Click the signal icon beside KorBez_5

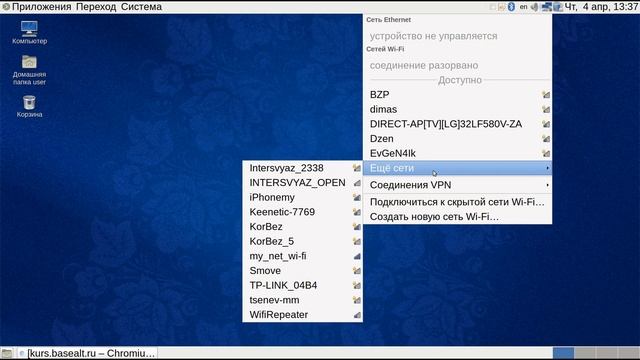point(357,241)
